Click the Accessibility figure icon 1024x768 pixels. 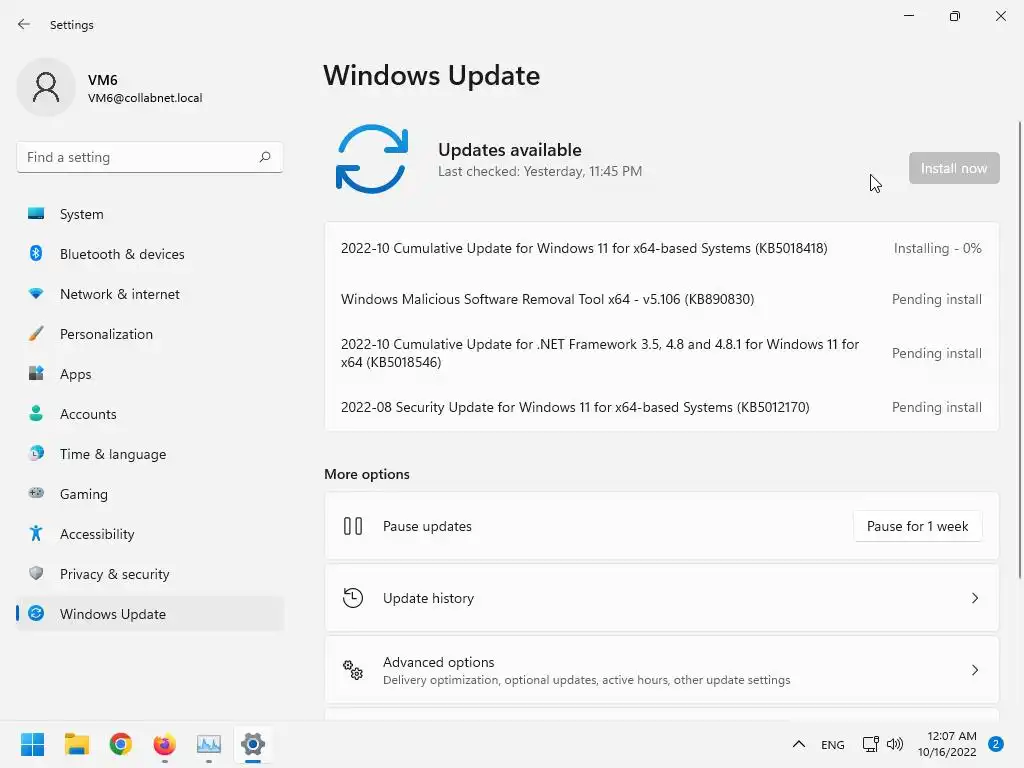click(x=36, y=534)
